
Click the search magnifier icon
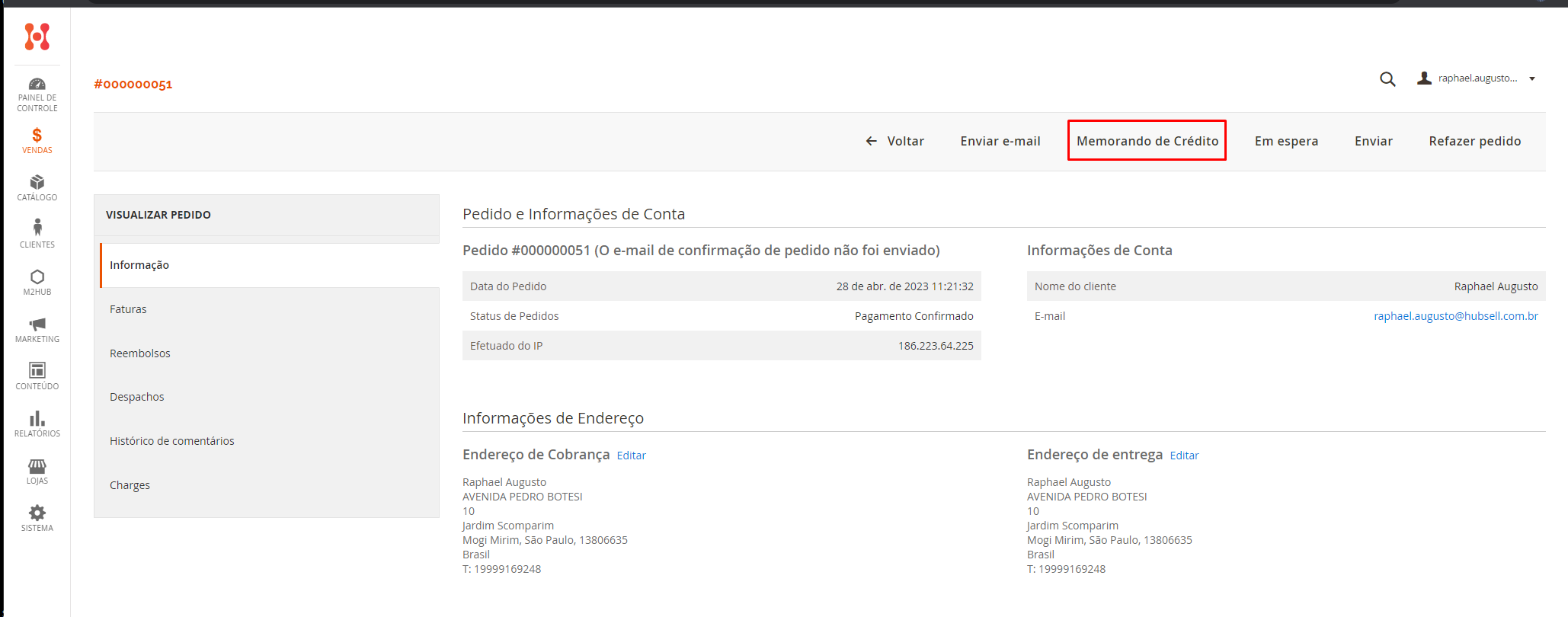coord(1387,79)
